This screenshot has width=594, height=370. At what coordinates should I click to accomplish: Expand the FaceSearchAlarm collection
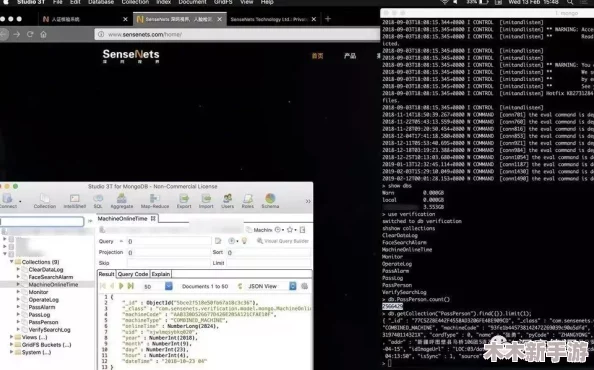click(18, 277)
